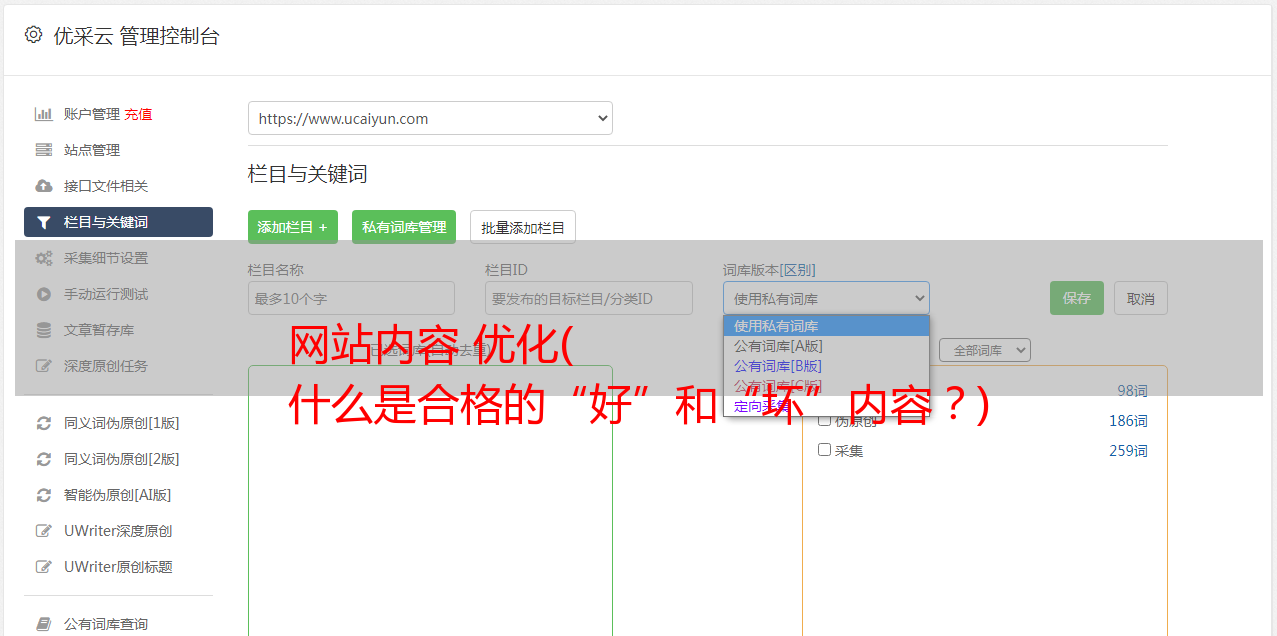This screenshot has width=1277, height=636.
Task: Click the refresh icon for 同义词伪原创[2版]
Action: pos(44,459)
